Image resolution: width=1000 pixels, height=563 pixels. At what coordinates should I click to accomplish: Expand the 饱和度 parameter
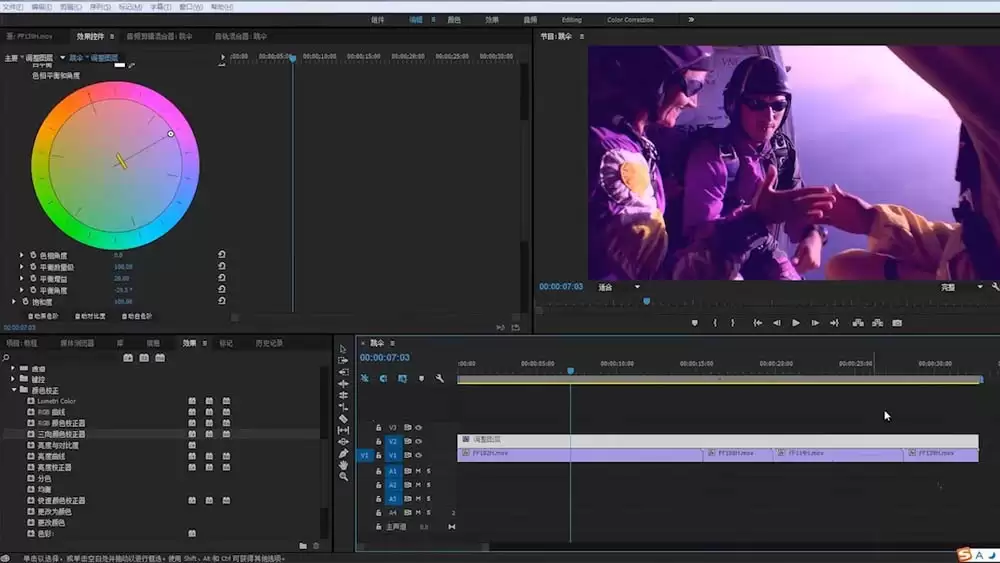click(x=14, y=302)
